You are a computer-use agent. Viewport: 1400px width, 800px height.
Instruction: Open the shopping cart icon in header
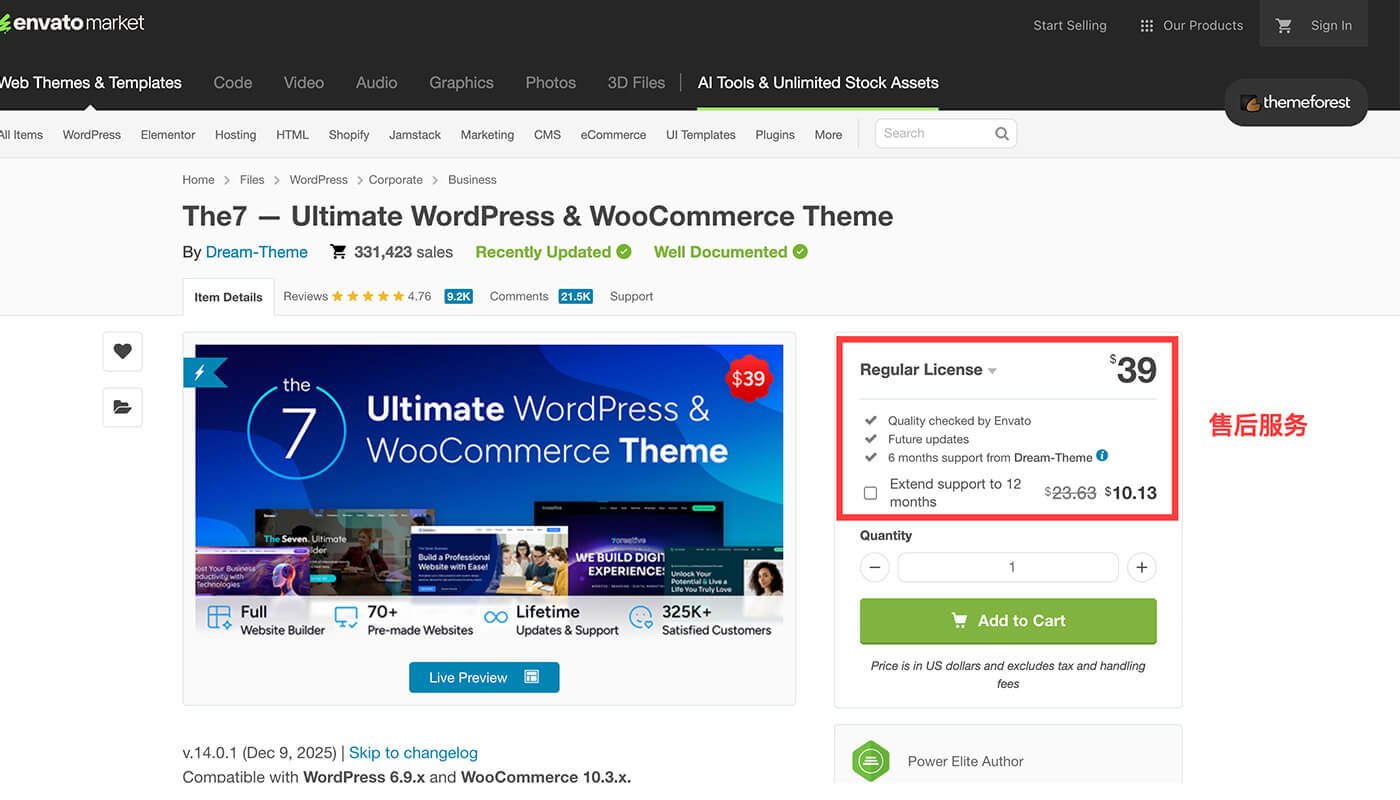(x=1284, y=26)
